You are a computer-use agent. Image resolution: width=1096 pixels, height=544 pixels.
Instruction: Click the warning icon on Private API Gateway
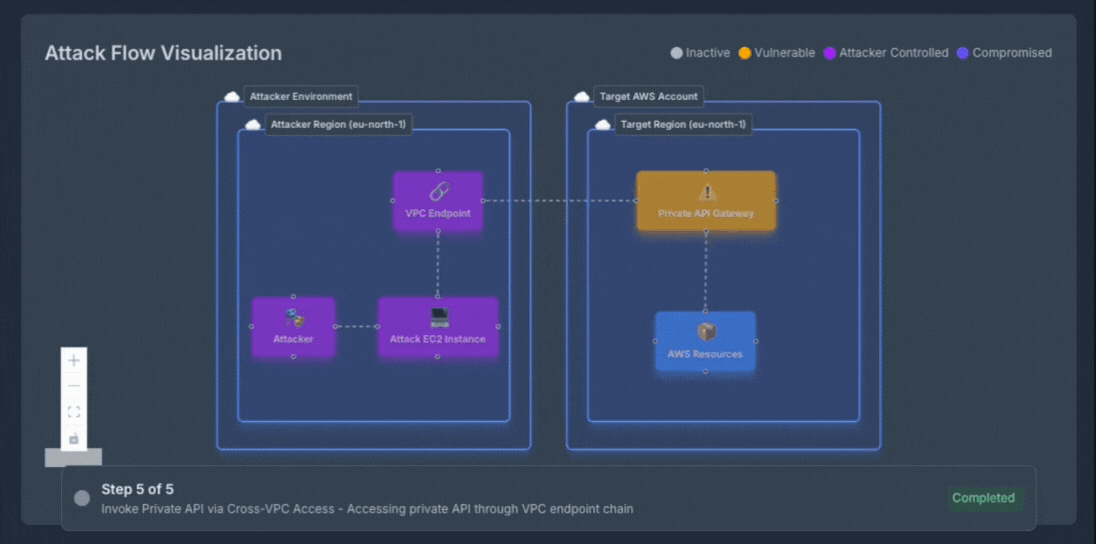coord(706,192)
